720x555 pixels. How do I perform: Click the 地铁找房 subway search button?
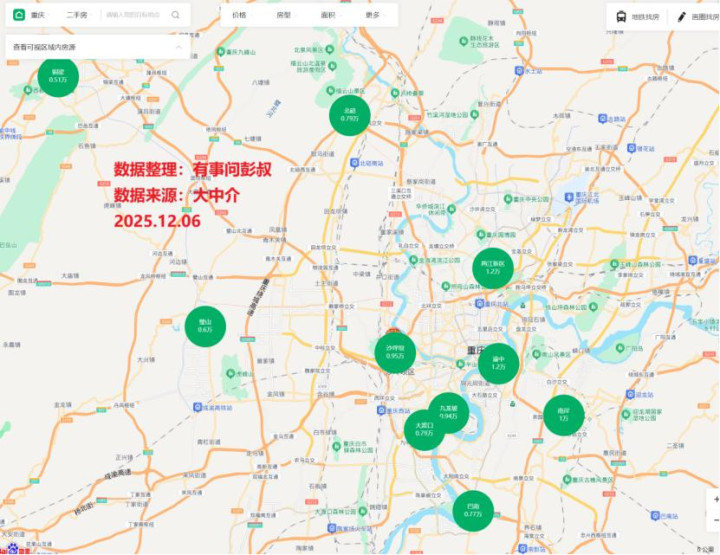(638, 17)
